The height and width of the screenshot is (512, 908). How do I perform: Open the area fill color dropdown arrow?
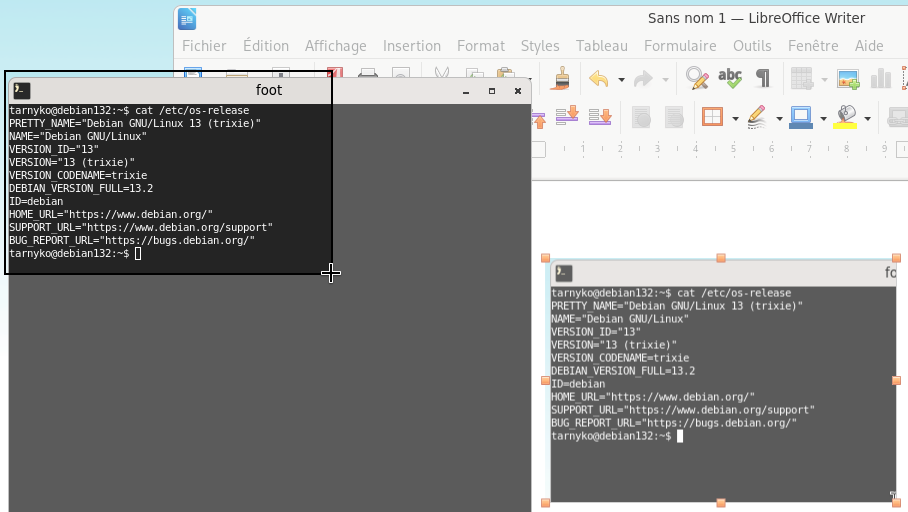(x=867, y=119)
